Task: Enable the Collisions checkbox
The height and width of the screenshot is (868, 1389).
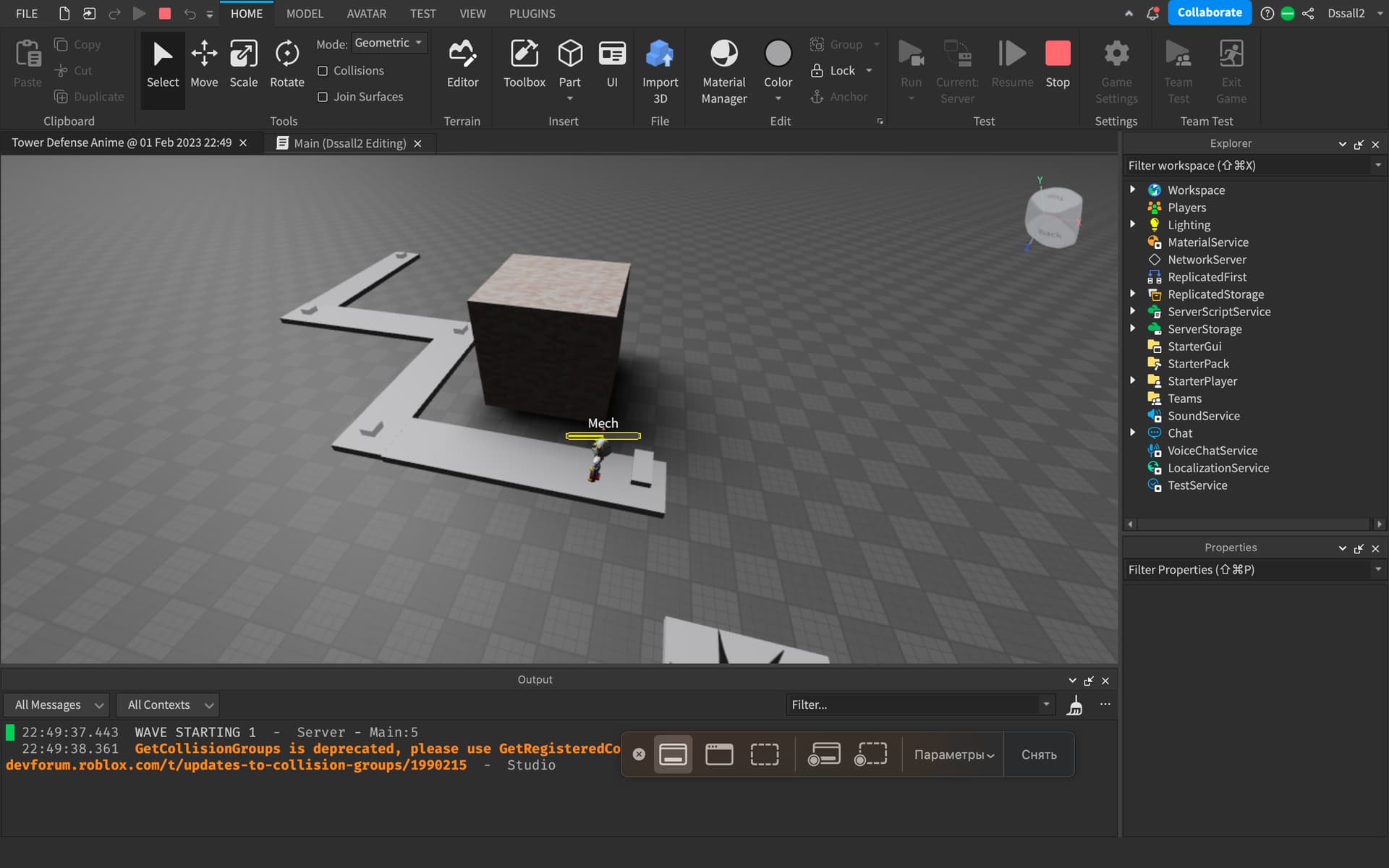Action: [x=323, y=71]
